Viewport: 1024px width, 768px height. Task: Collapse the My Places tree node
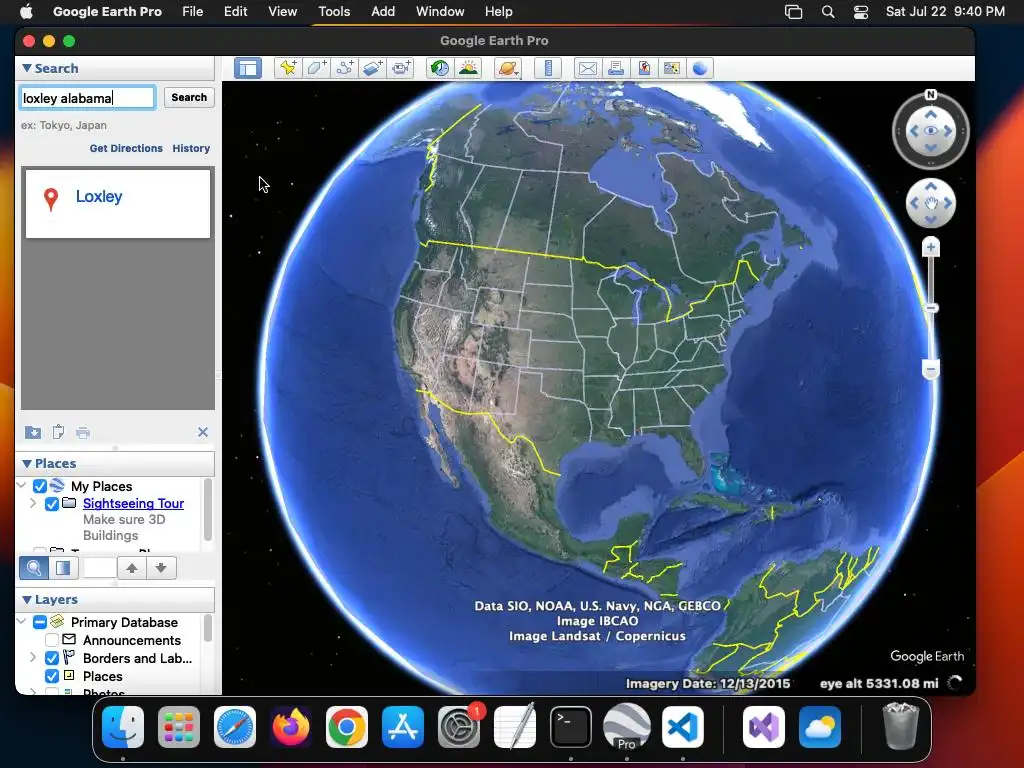click(22, 486)
